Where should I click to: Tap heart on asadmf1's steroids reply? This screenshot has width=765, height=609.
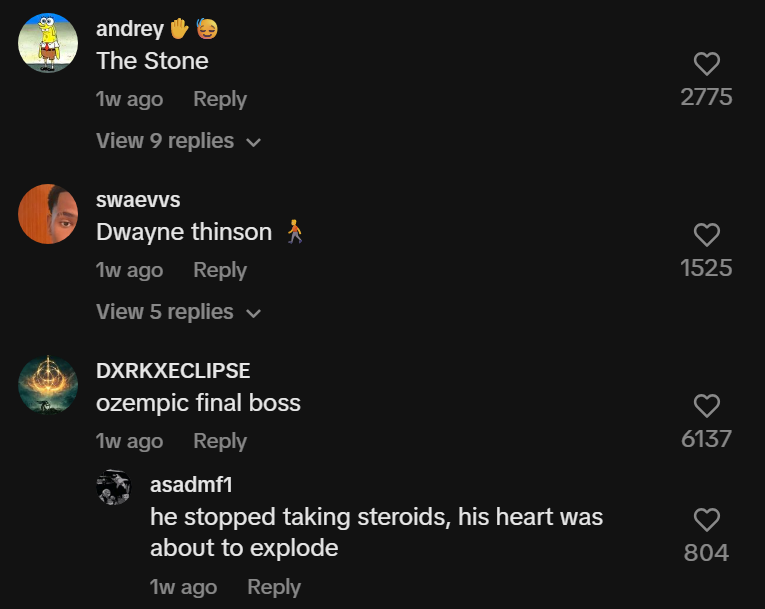pos(706,520)
